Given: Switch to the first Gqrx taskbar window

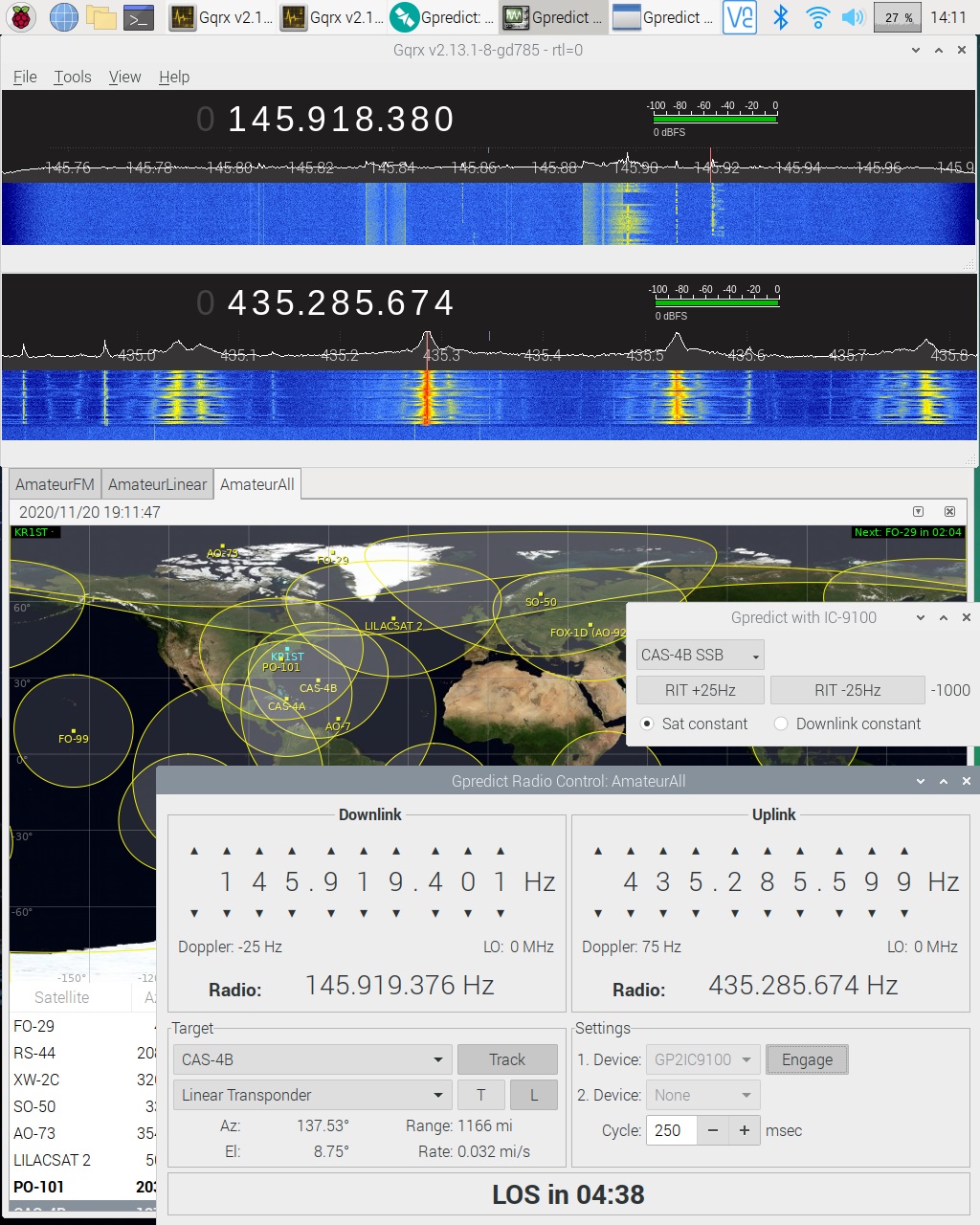Looking at the screenshot, I should pyautogui.click(x=222, y=16).
